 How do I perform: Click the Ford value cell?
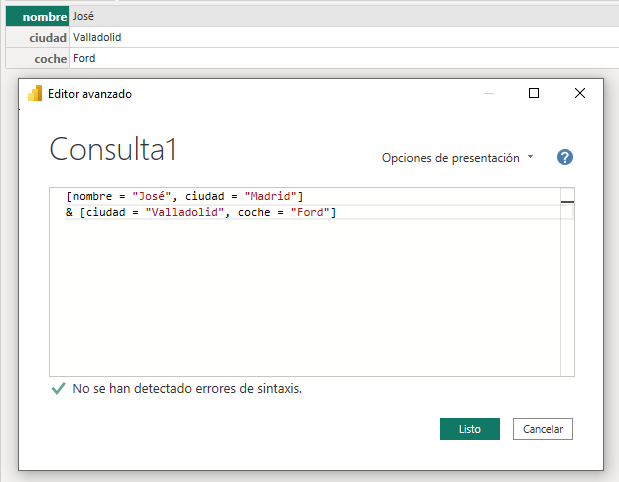[344, 58]
